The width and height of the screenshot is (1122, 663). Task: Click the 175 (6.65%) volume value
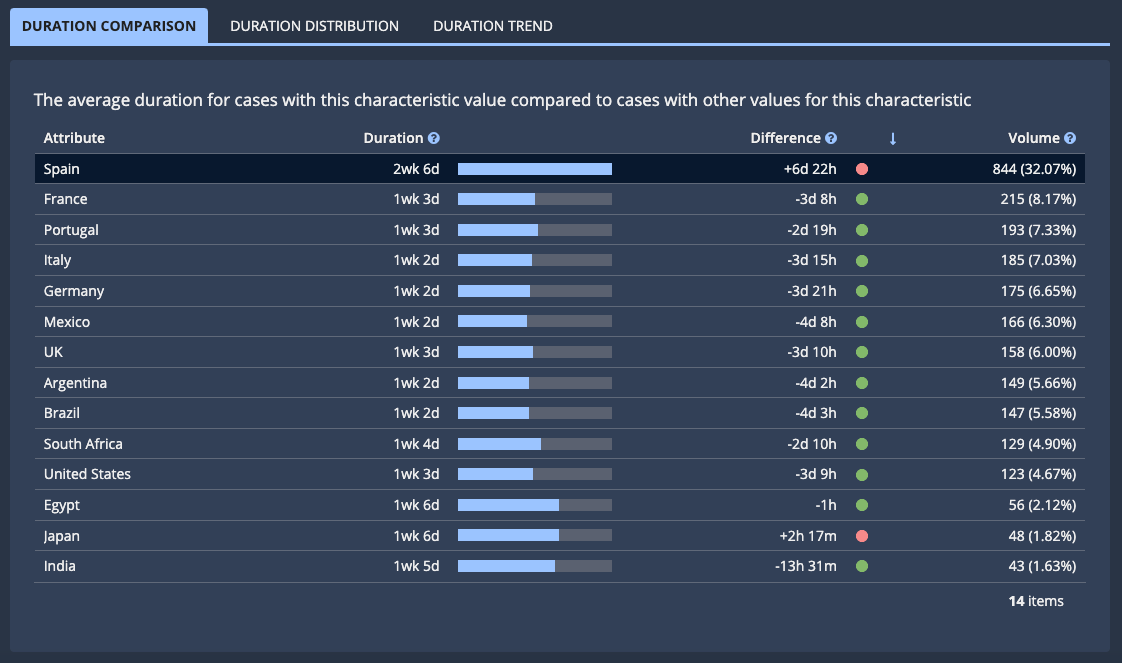pyautogui.click(x=1038, y=291)
